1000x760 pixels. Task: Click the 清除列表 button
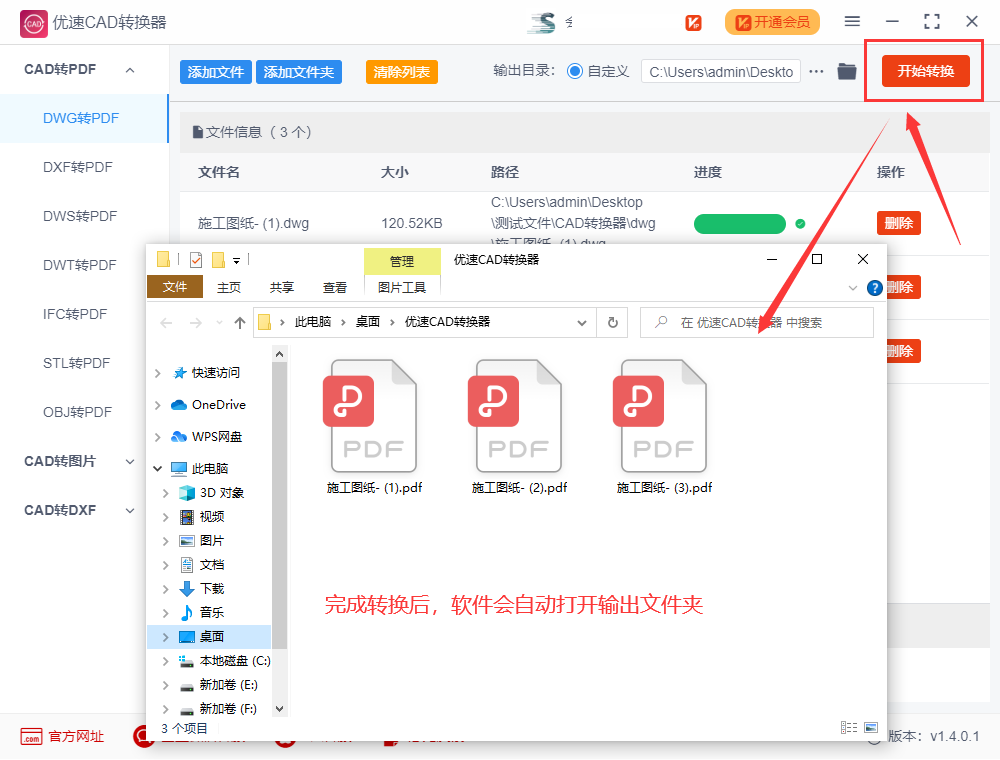point(401,72)
